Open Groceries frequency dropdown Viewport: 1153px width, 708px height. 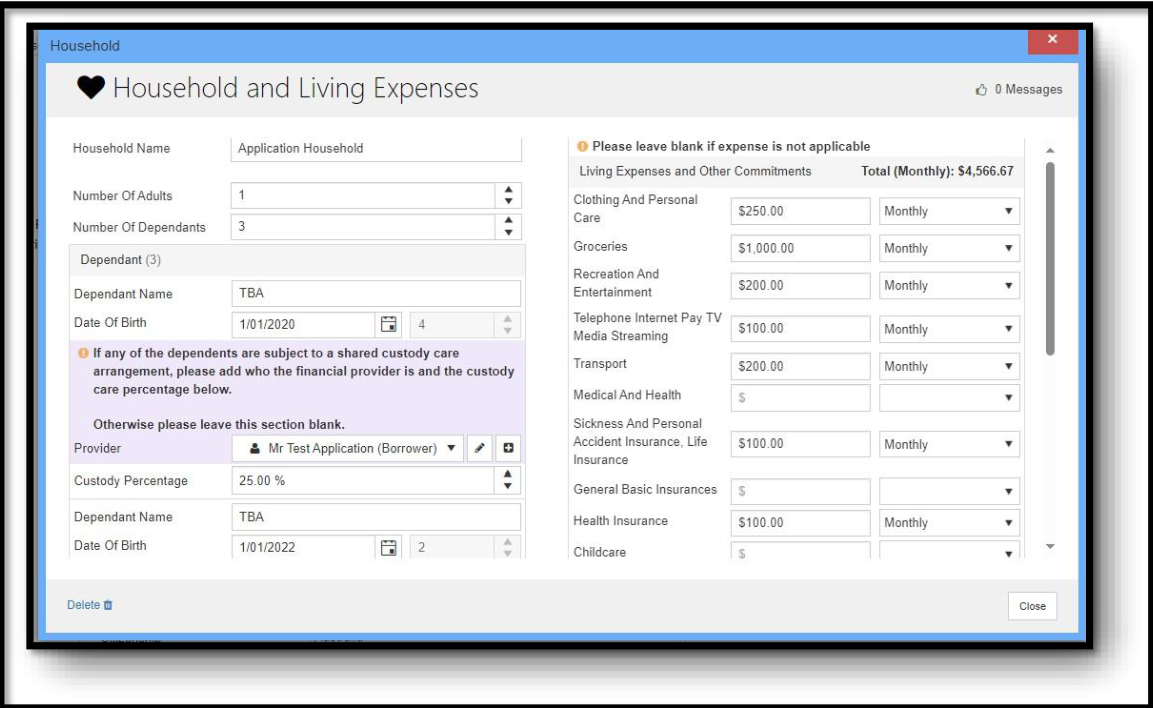949,248
